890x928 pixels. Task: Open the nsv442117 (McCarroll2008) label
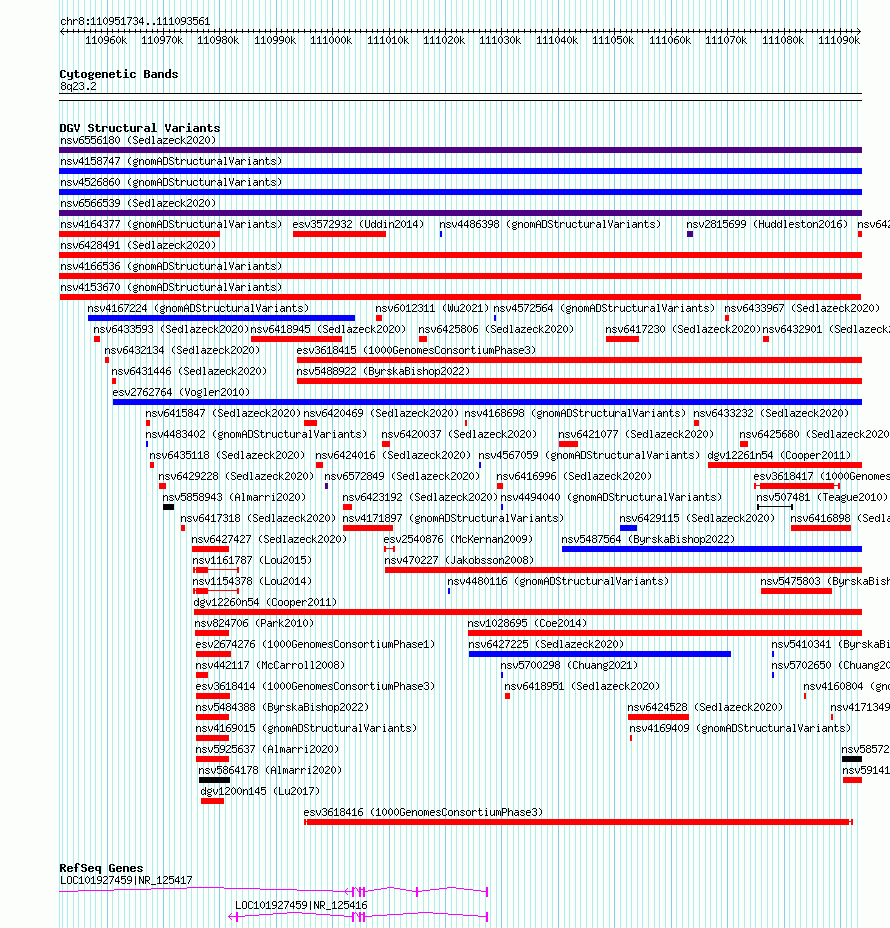(270, 665)
